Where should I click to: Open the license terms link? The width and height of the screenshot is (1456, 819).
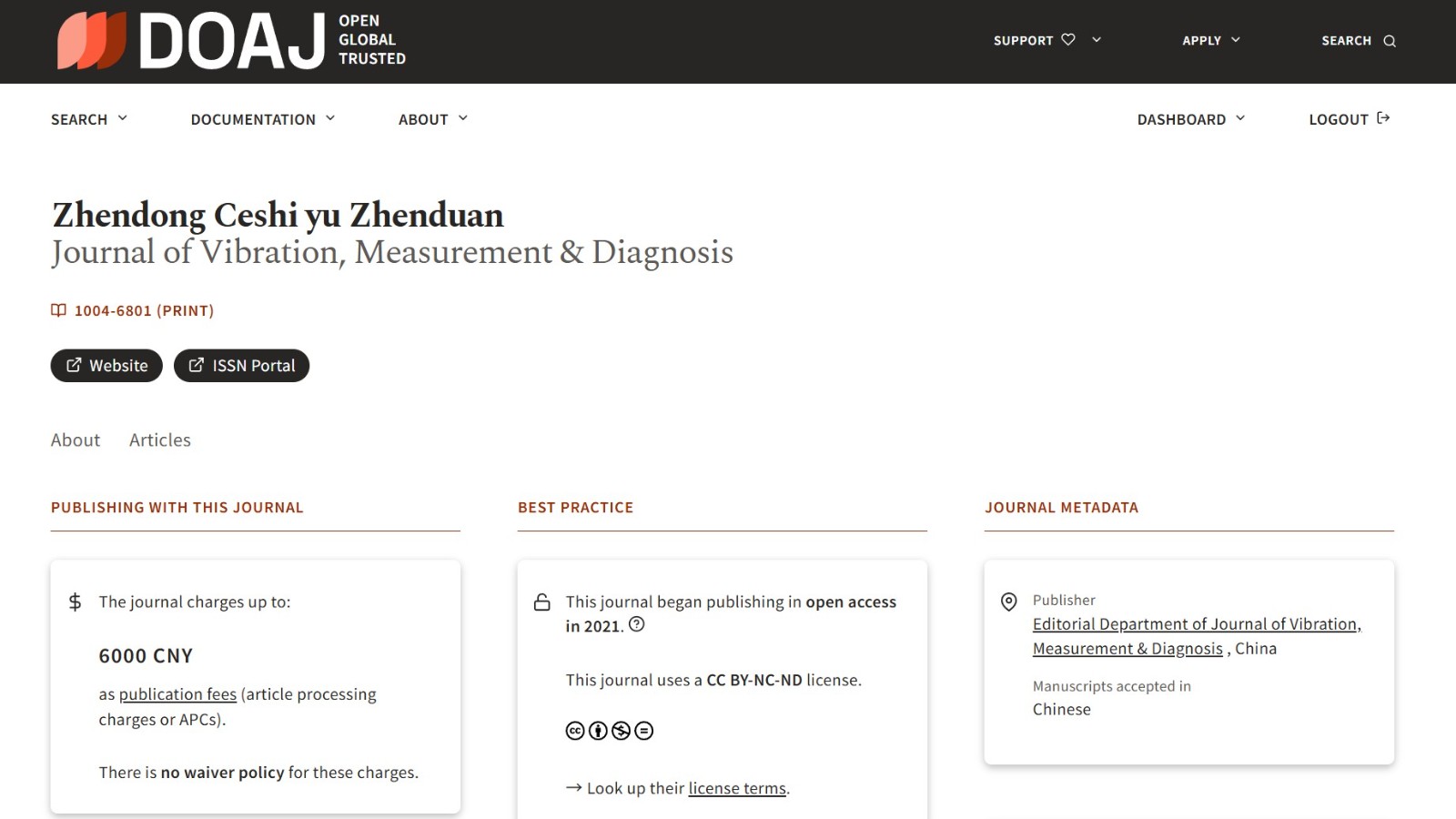[736, 788]
